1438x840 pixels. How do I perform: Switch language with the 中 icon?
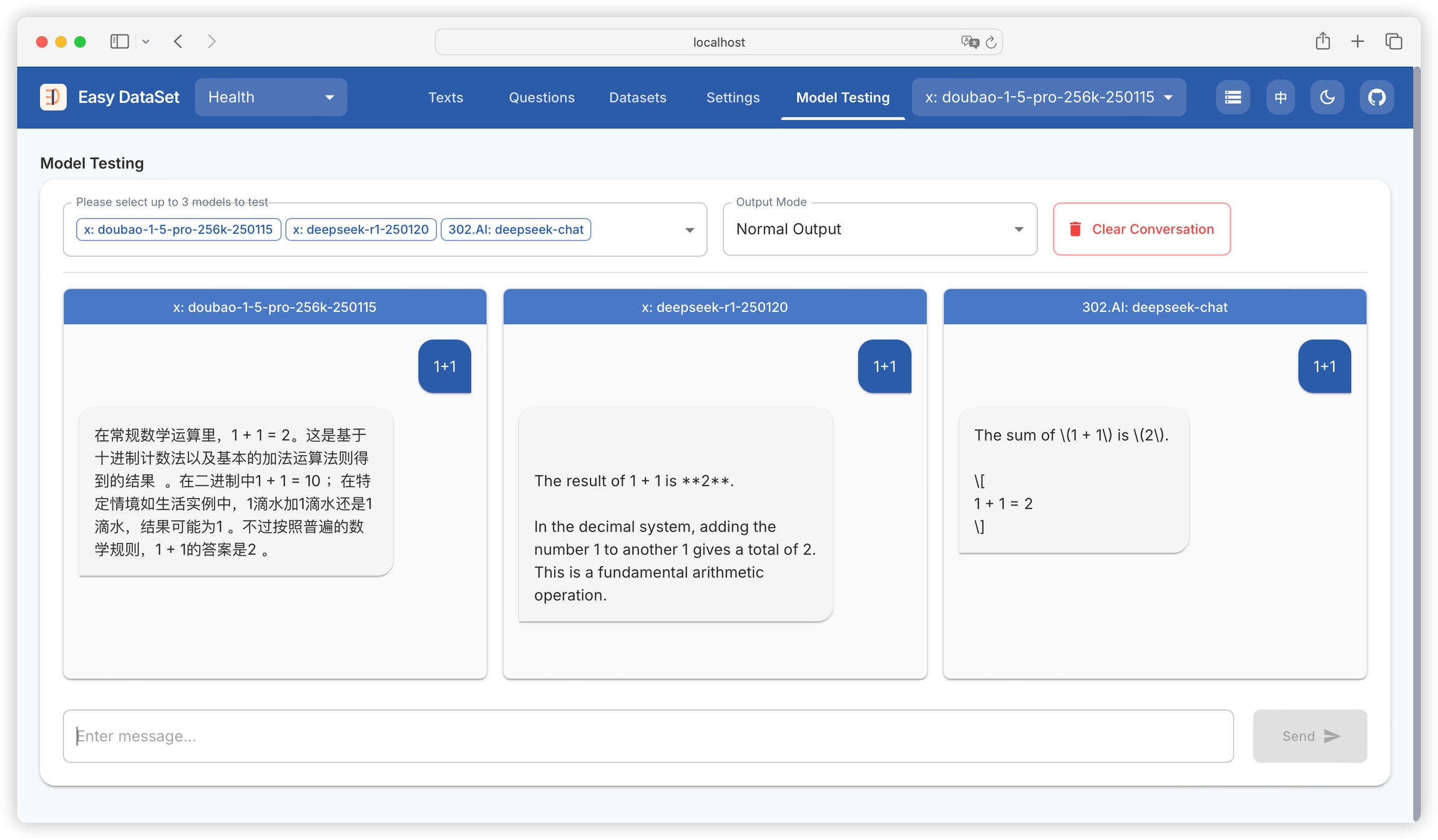point(1281,97)
